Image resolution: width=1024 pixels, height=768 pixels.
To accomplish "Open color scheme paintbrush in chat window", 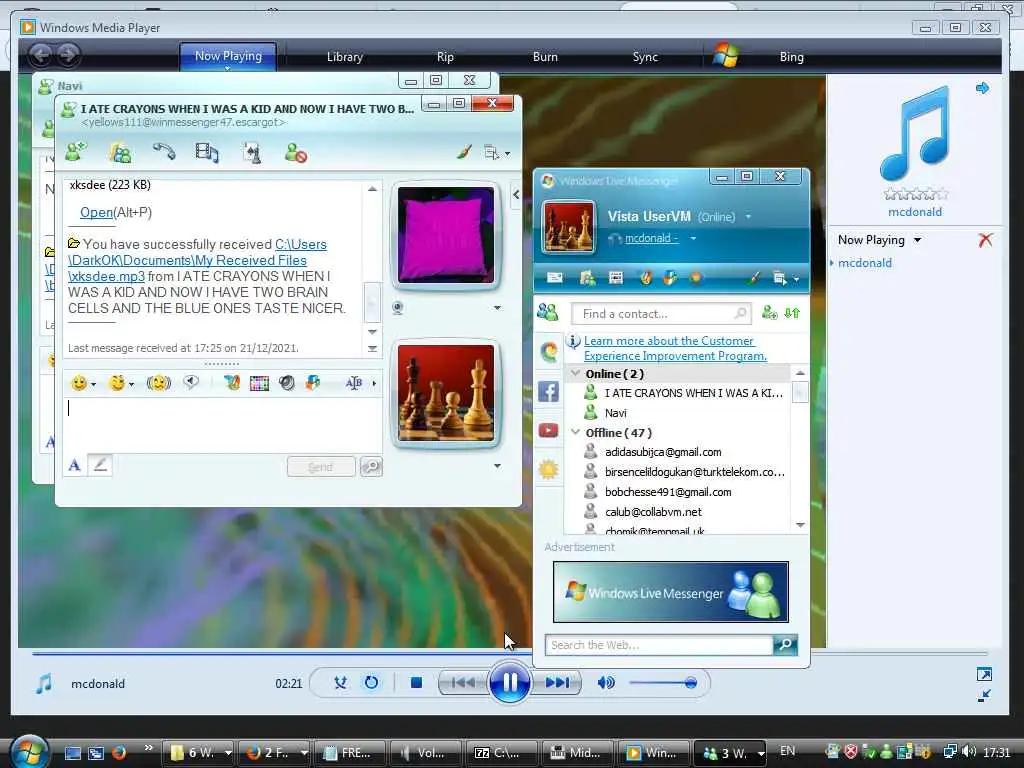I will pos(464,153).
